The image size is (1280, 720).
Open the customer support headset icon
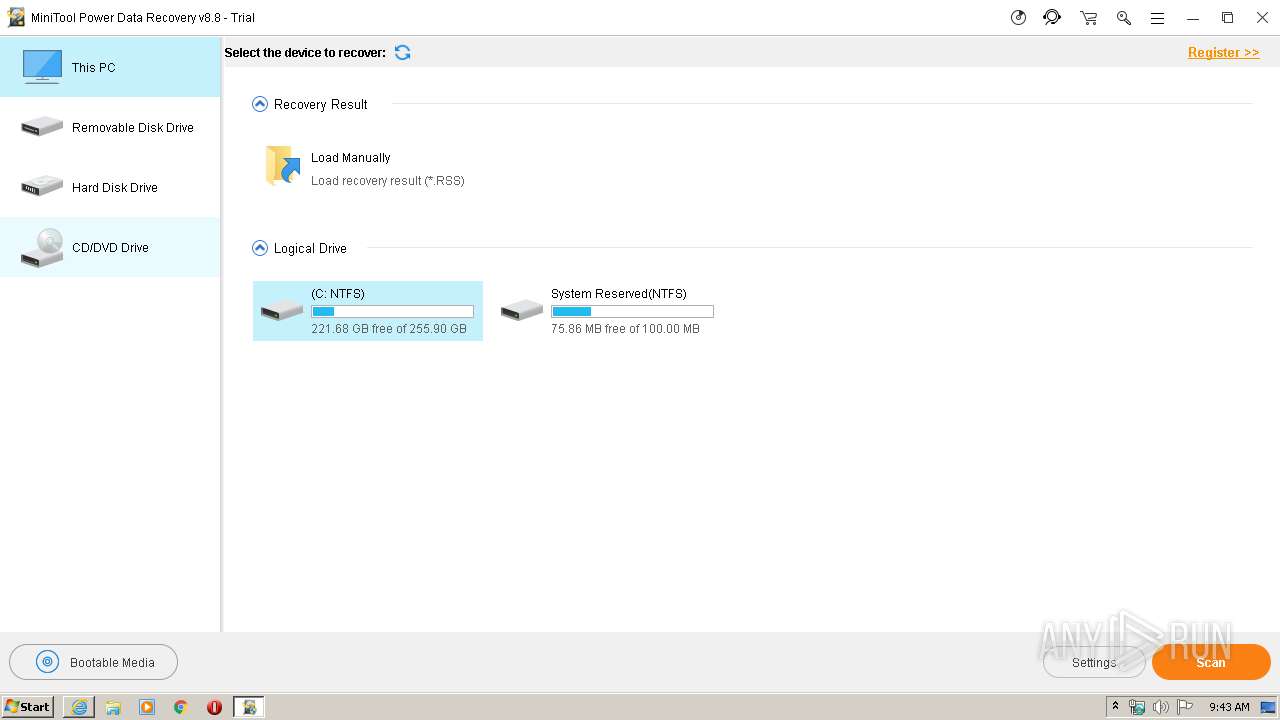click(1052, 18)
